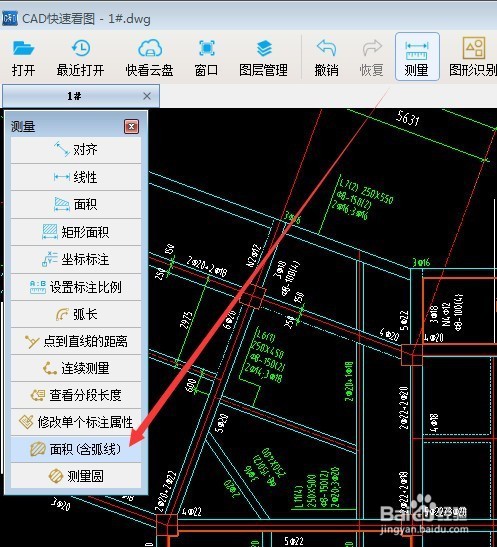Close the 测量 panel with red X
This screenshot has width=497, height=547.
tap(131, 126)
